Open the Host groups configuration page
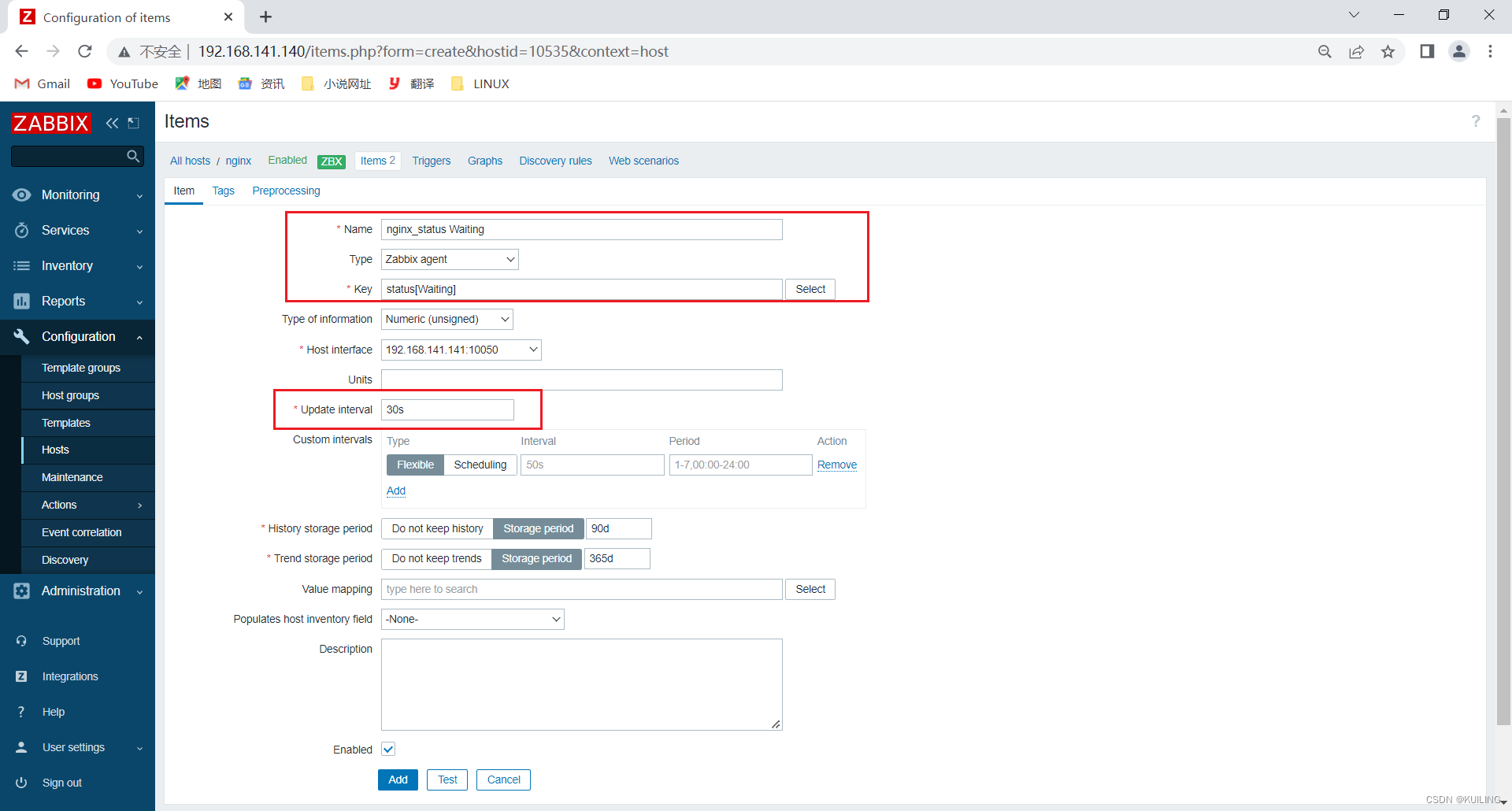1512x811 pixels. point(70,395)
